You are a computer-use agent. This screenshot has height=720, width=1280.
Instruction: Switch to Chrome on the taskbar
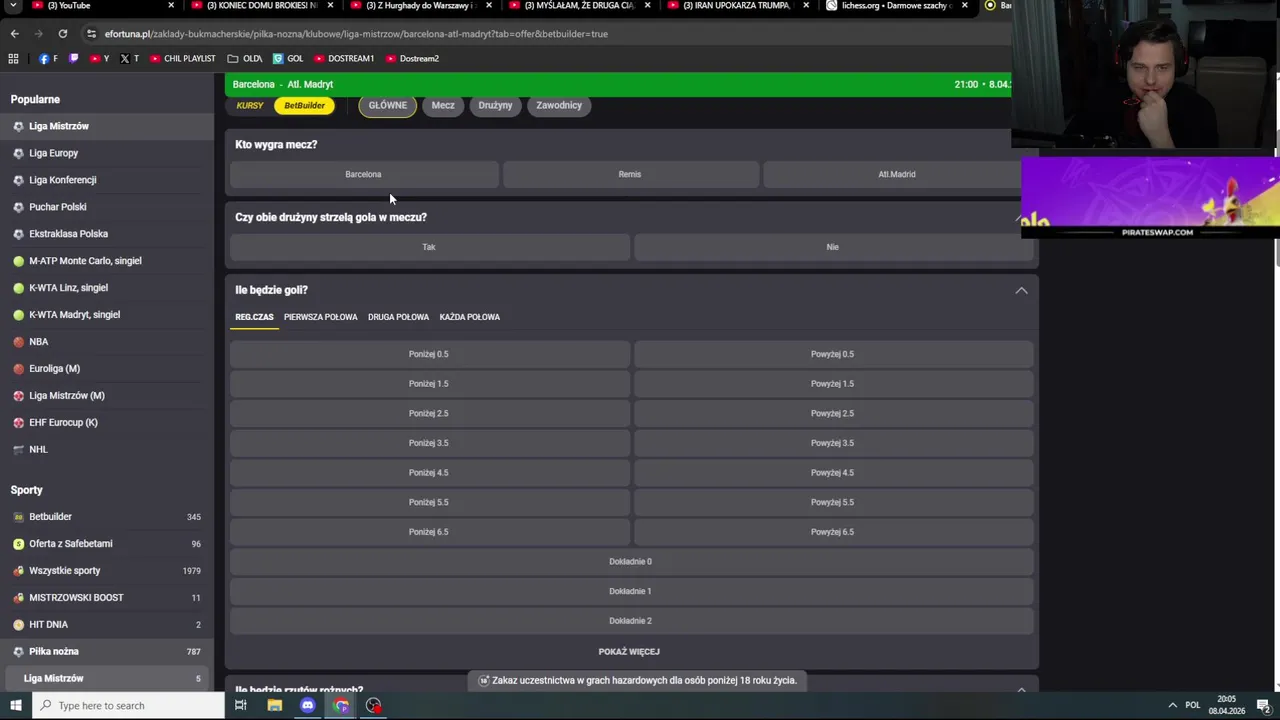[x=341, y=705]
